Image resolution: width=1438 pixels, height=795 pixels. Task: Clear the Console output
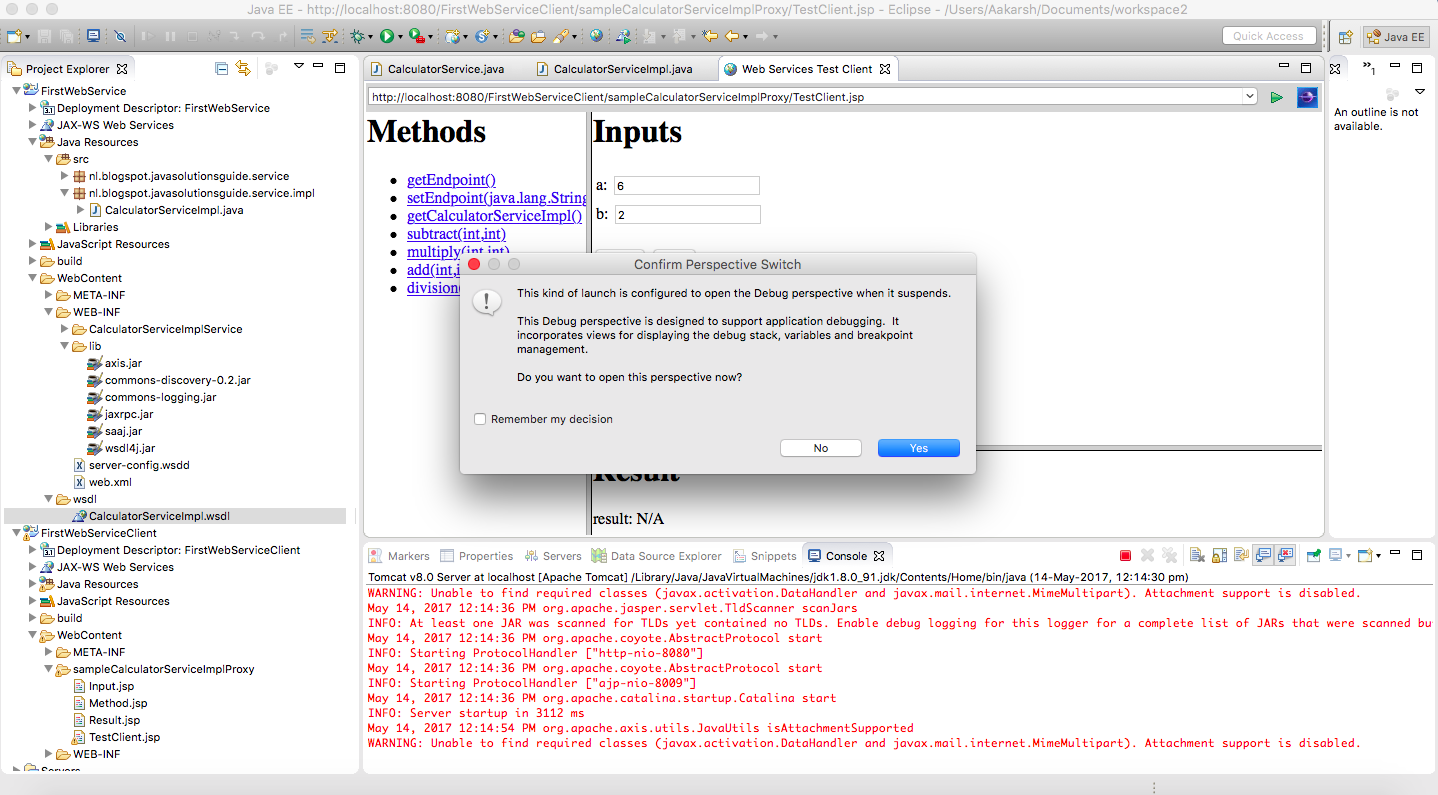pos(1197,555)
